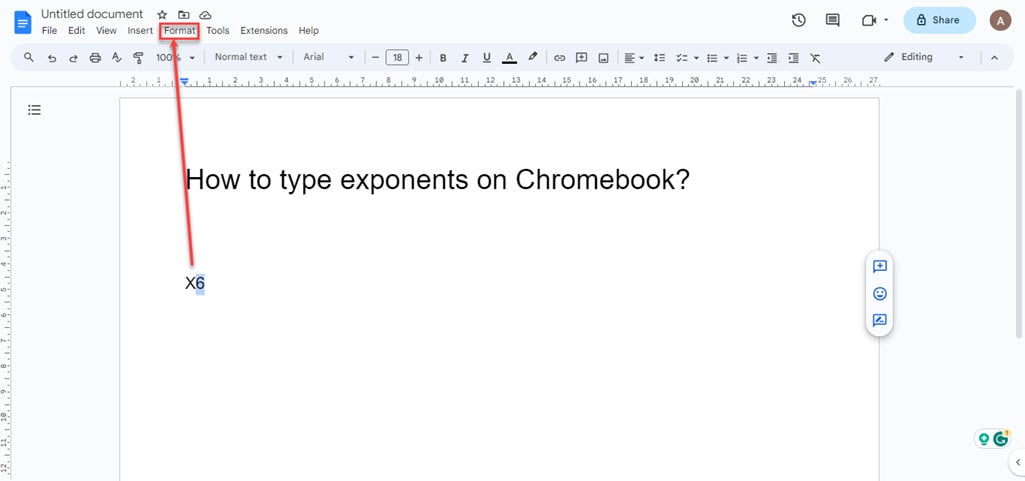Open the comments history icon

[833, 20]
